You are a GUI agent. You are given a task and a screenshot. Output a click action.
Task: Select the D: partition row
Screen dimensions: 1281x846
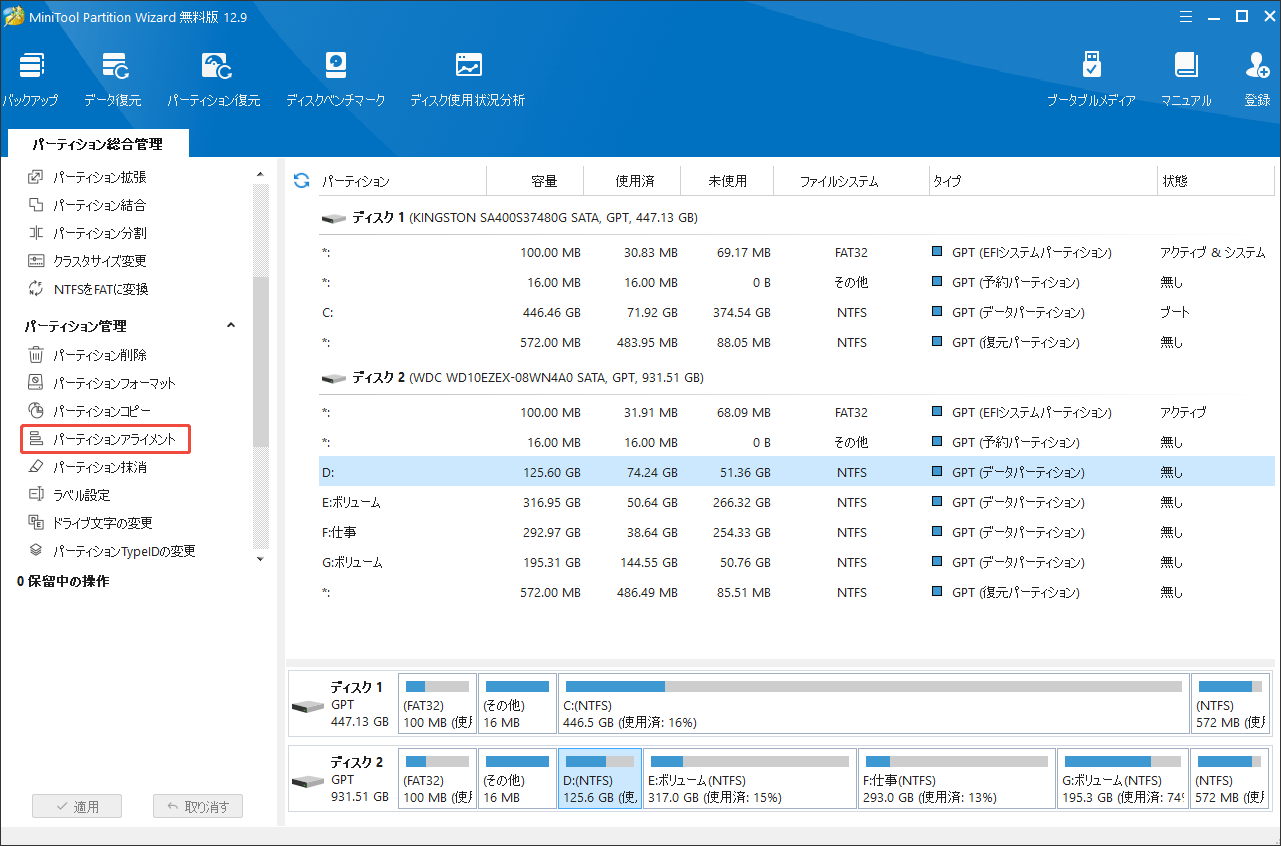(x=797, y=472)
